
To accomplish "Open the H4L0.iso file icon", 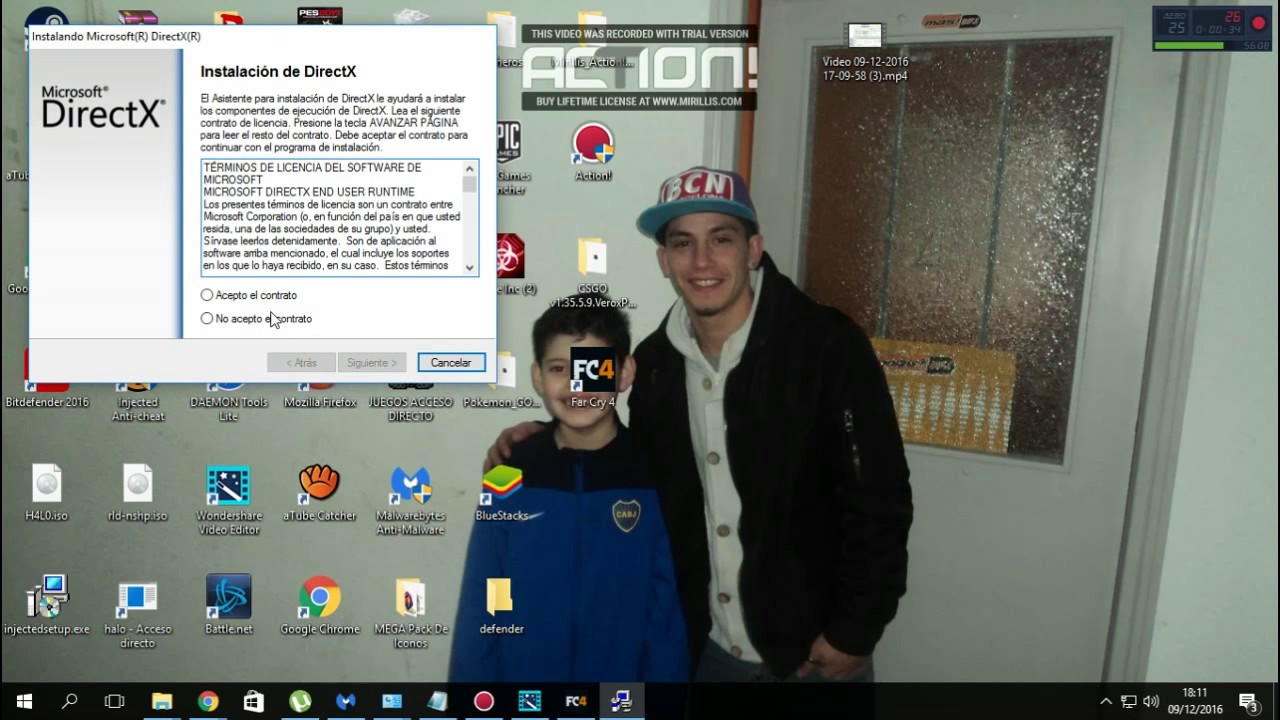I will pos(47,492).
